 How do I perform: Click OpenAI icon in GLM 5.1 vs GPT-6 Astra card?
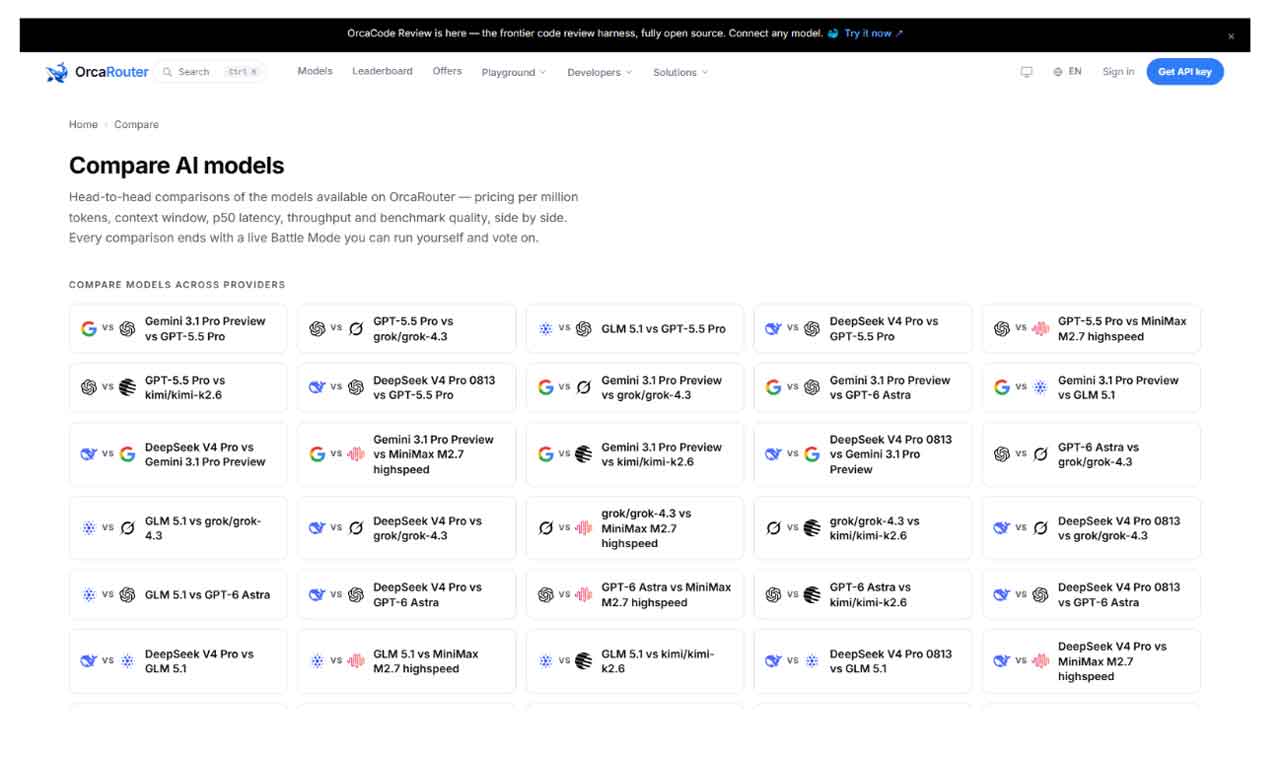coord(127,595)
